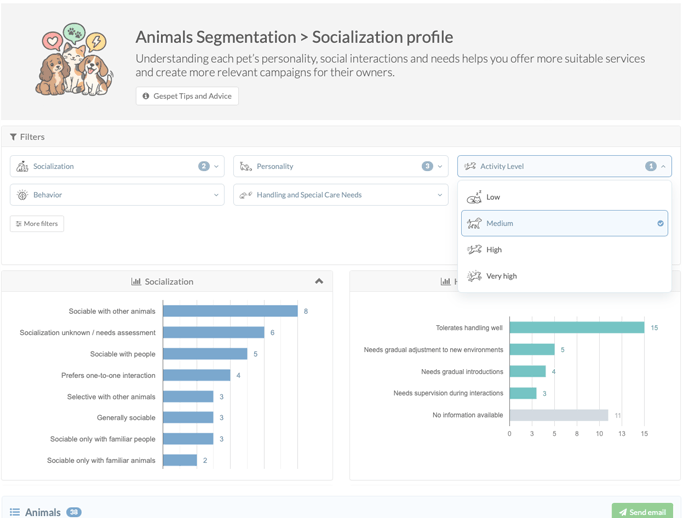Image resolution: width=682 pixels, height=518 pixels.
Task: Click the Activity Level running dog icon
Action: tap(470, 166)
